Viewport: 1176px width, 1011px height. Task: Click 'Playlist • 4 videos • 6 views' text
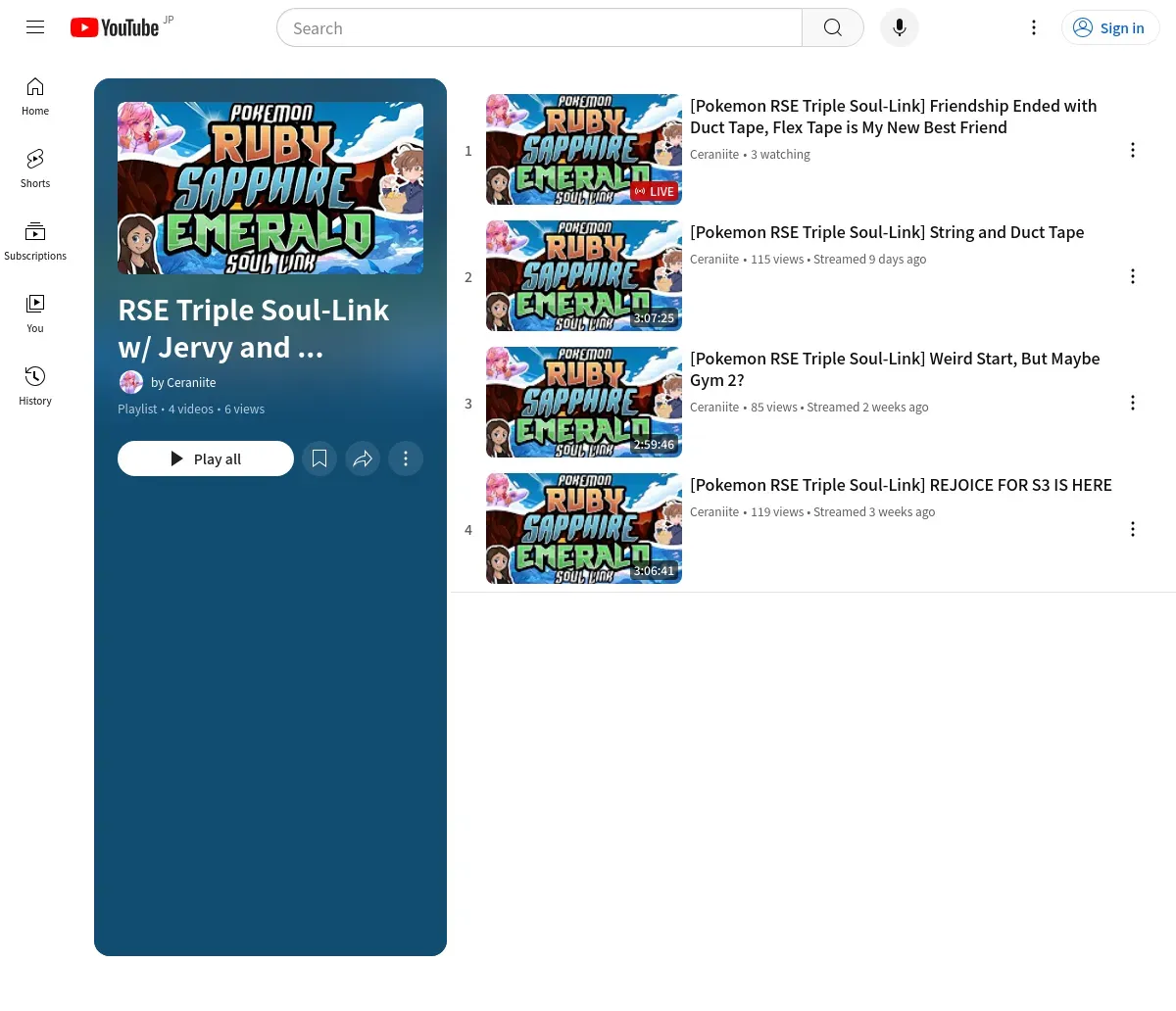coord(191,409)
